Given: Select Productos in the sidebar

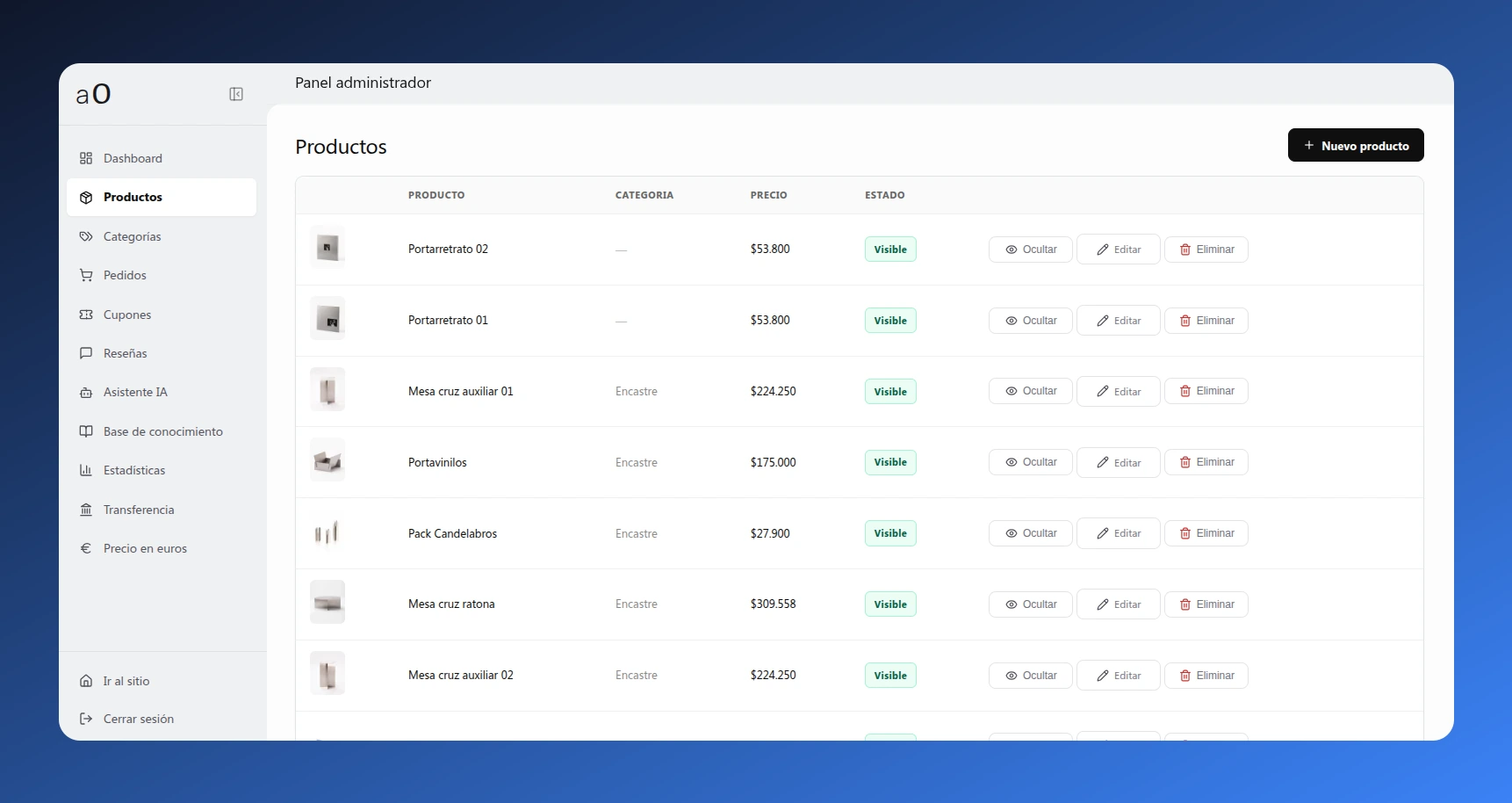Looking at the screenshot, I should coord(162,197).
